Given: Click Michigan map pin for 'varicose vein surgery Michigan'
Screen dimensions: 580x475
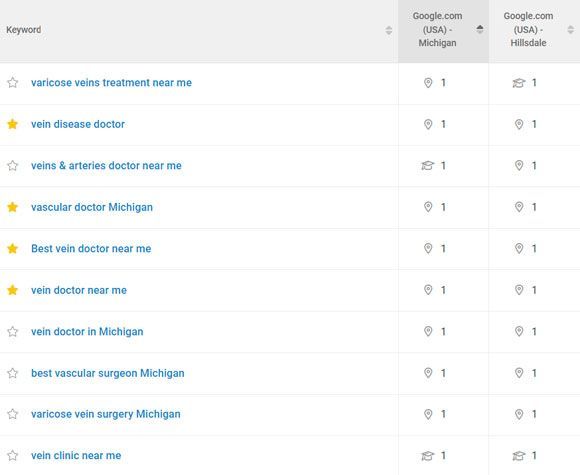Looking at the screenshot, I should [x=428, y=414].
